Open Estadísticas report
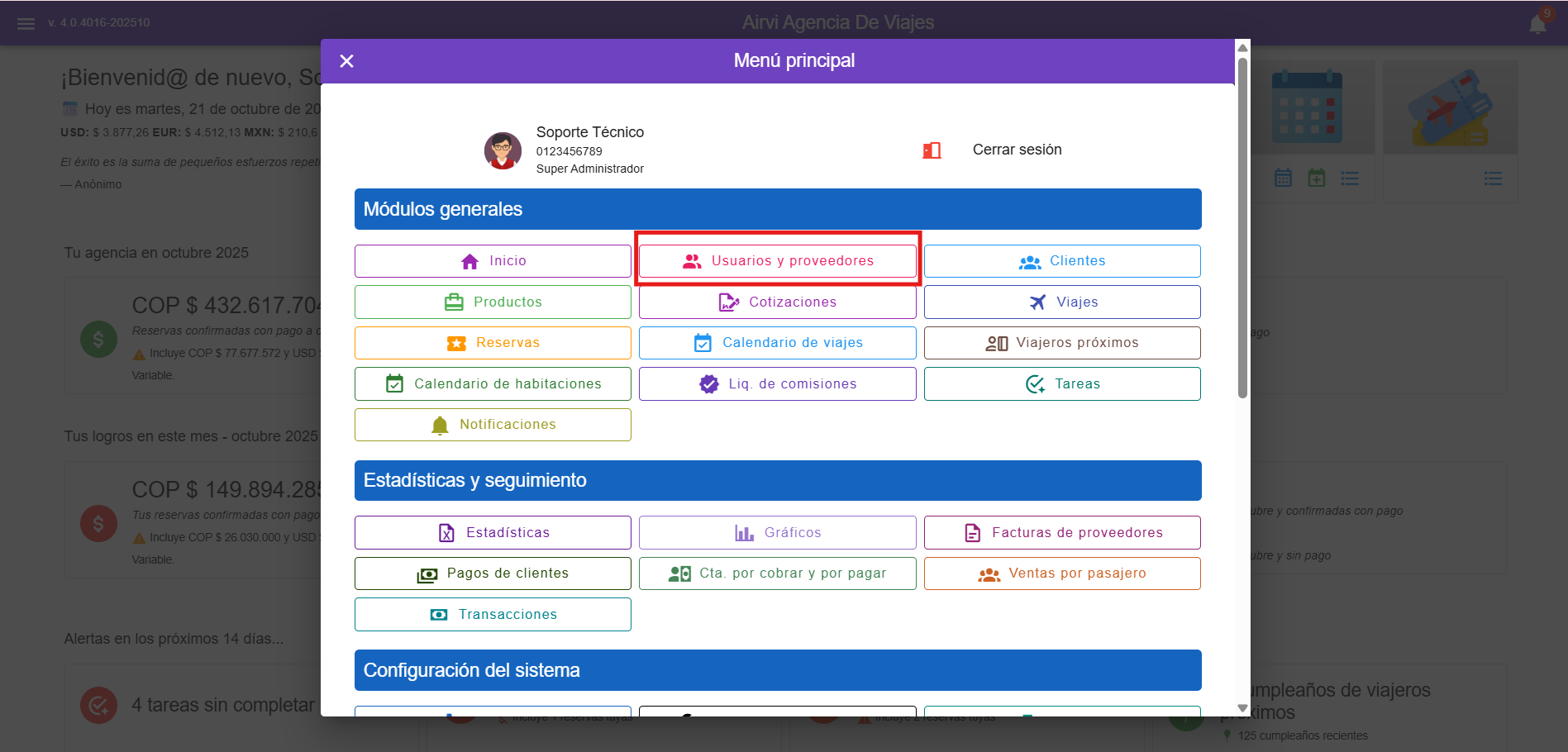 coord(493,533)
